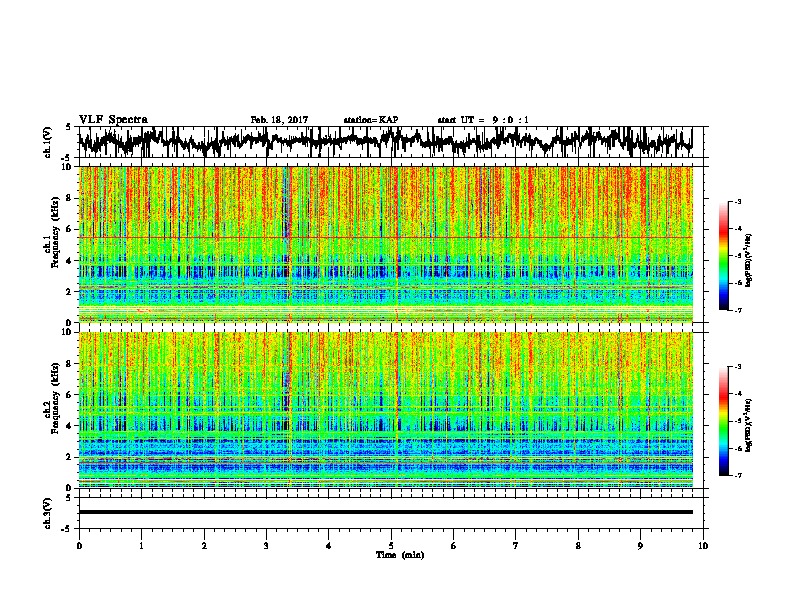Click the "VLF Spectra" title text
The height and width of the screenshot is (612, 792).
[x=113, y=120]
